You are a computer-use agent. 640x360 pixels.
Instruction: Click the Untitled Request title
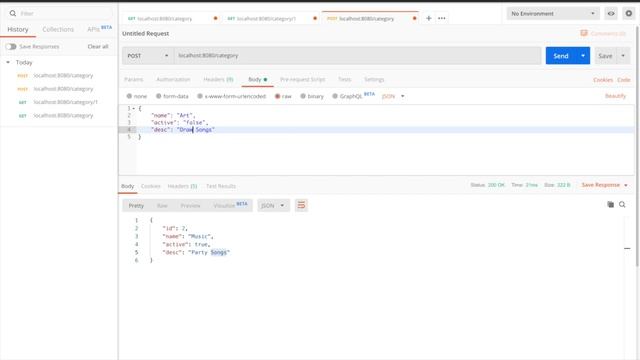coord(145,33)
